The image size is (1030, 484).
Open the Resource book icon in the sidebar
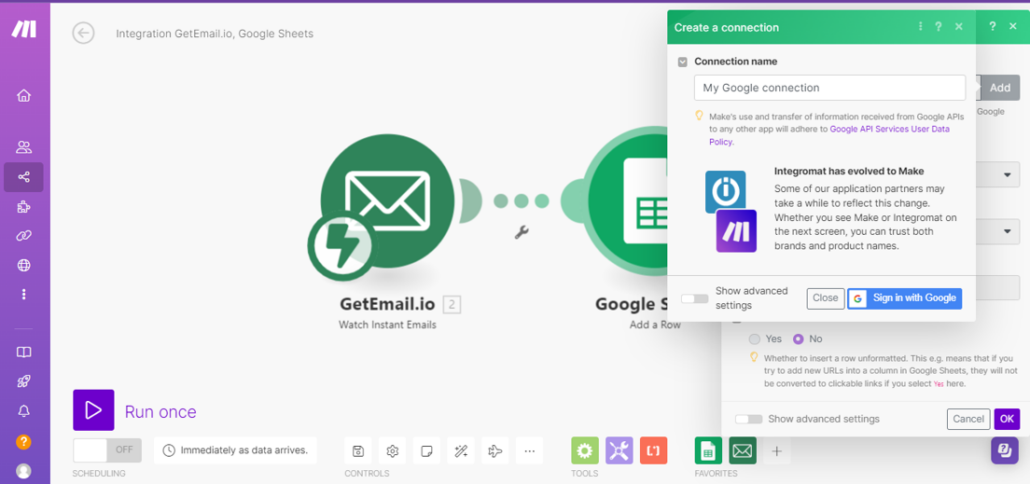click(24, 353)
